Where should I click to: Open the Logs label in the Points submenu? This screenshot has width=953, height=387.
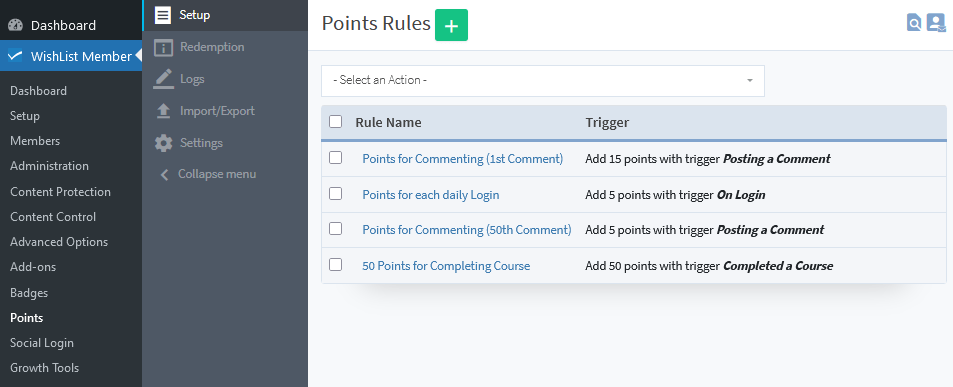click(192, 80)
